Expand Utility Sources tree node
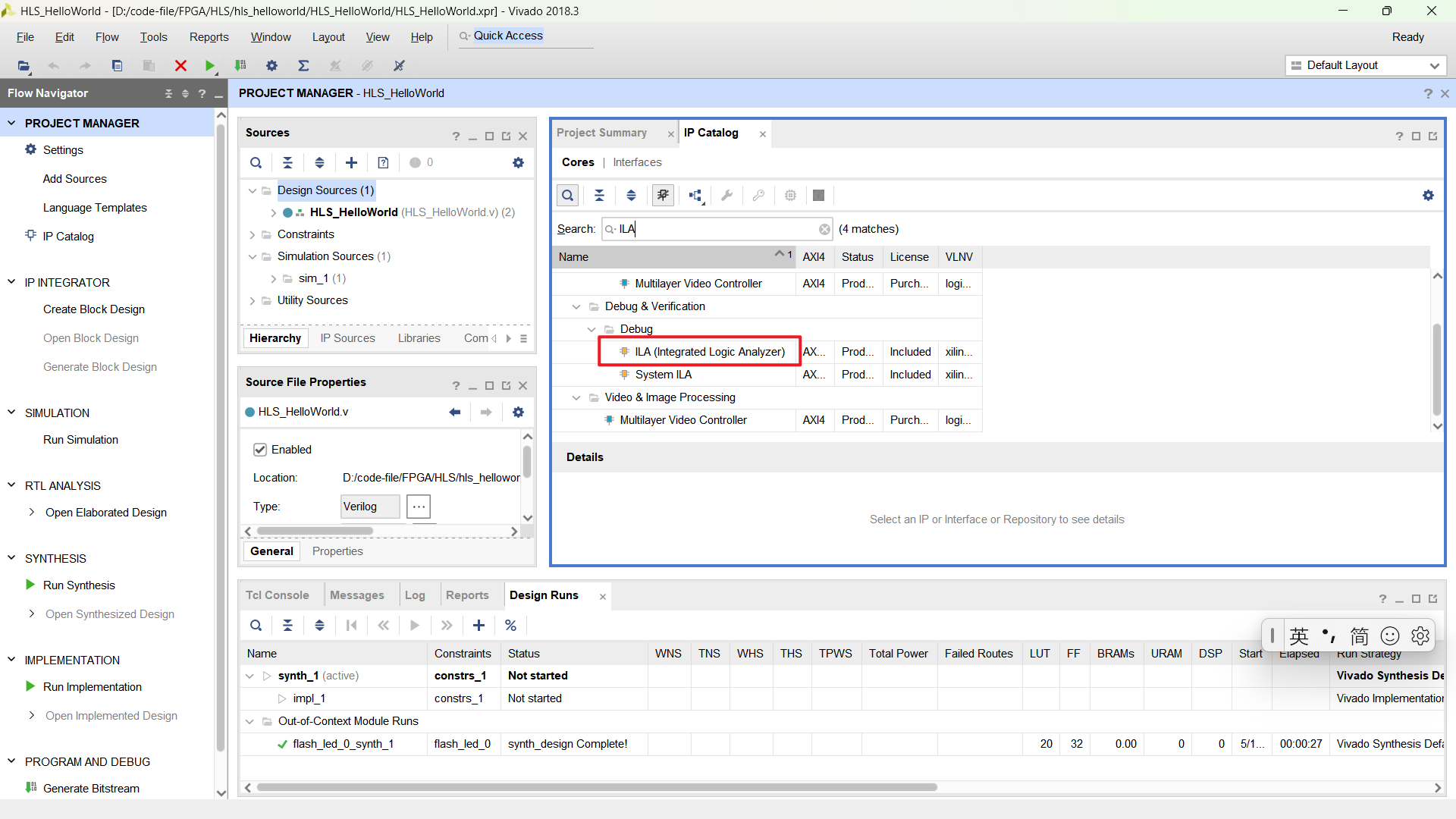1456x819 pixels. [253, 300]
